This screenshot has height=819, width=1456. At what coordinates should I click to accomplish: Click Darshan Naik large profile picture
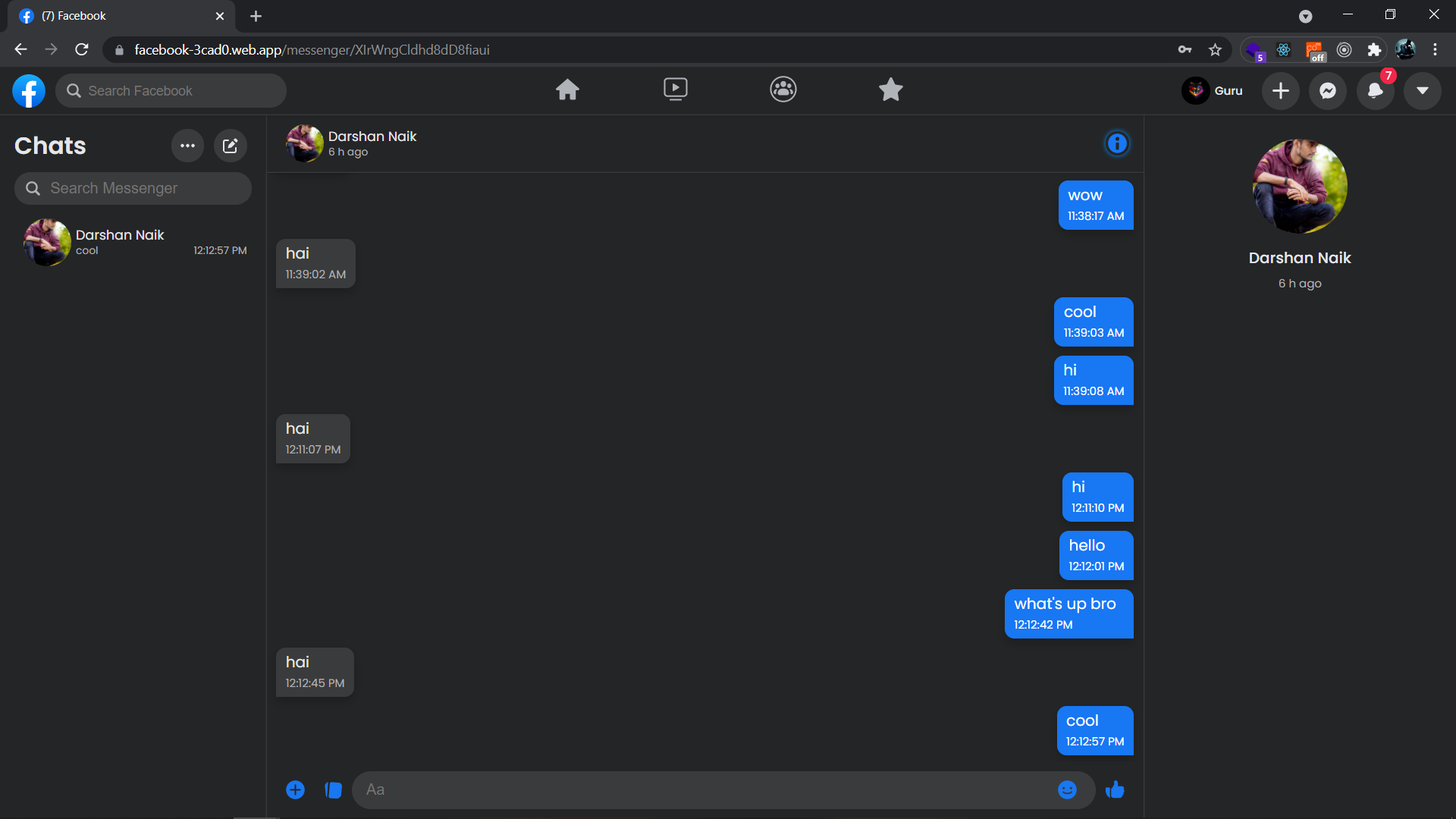1300,186
